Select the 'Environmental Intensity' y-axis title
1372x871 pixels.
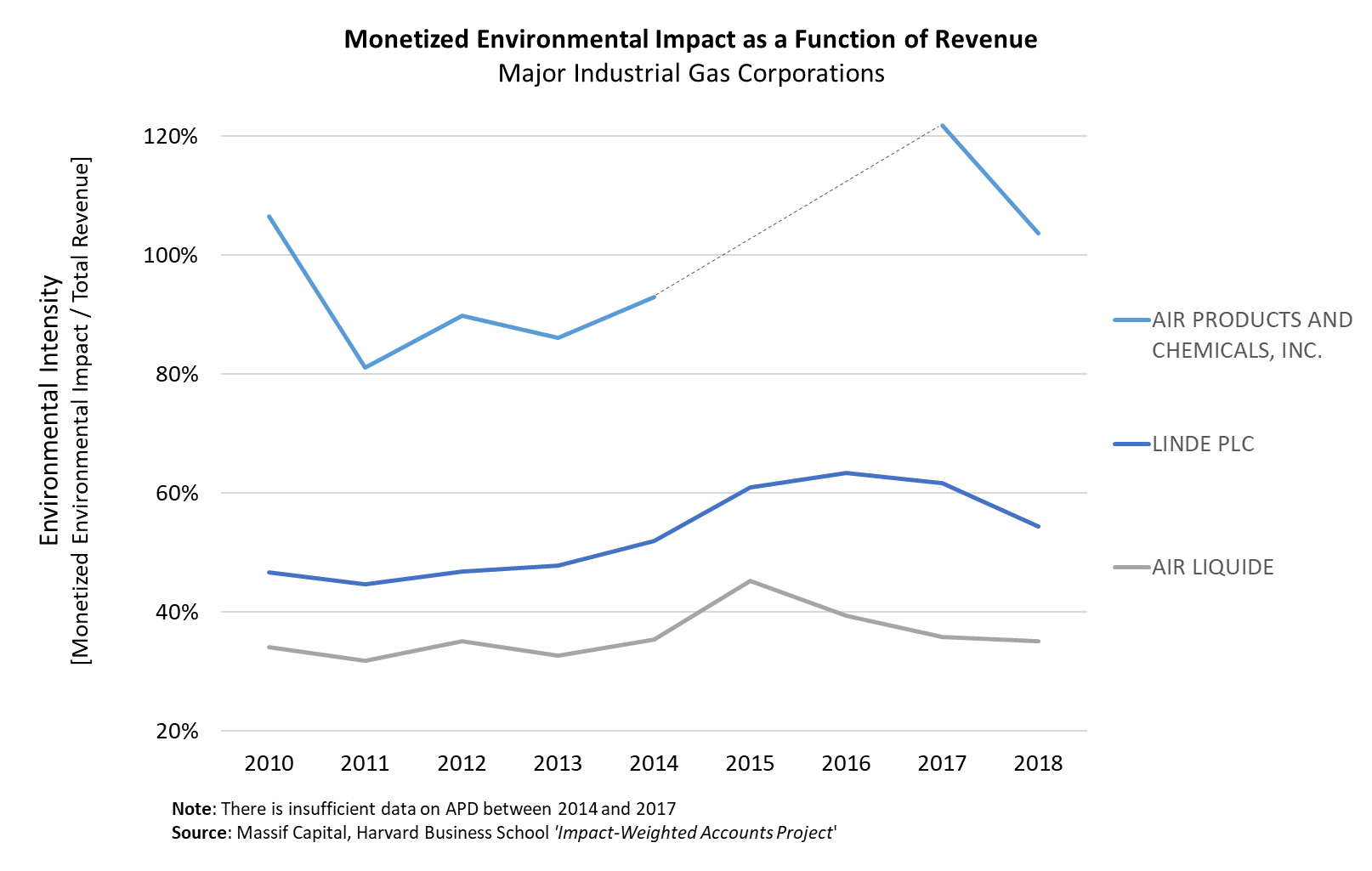50,410
